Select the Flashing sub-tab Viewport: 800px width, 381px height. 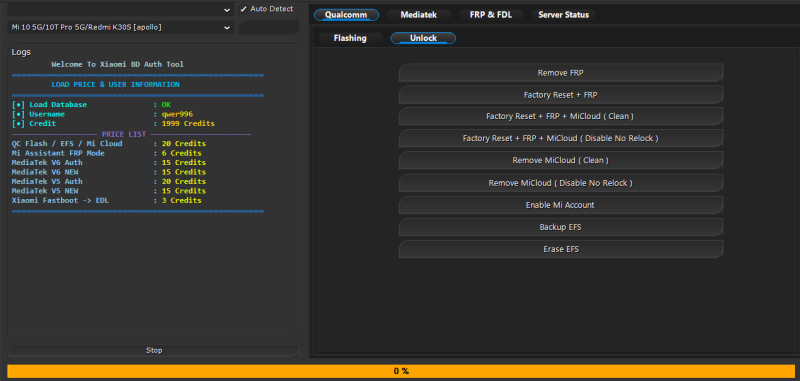[x=350, y=38]
